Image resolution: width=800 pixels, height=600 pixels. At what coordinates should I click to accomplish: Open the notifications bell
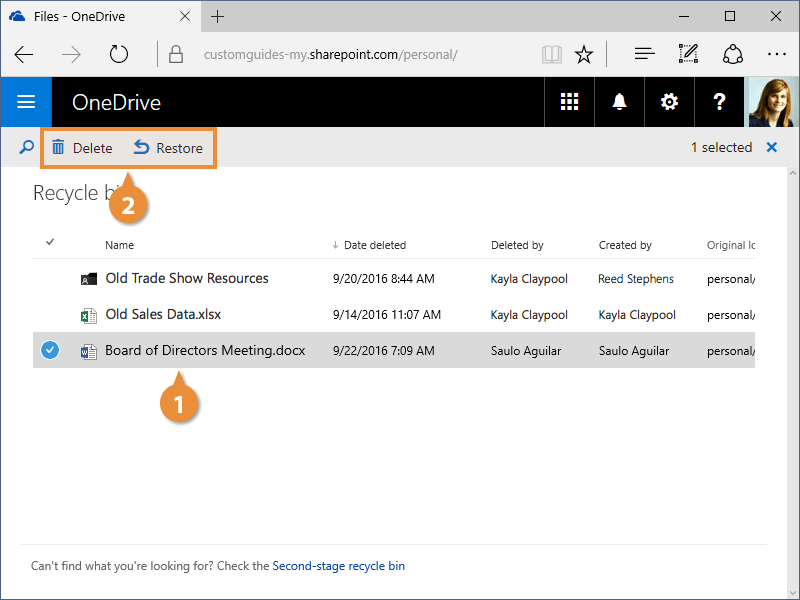(x=619, y=102)
